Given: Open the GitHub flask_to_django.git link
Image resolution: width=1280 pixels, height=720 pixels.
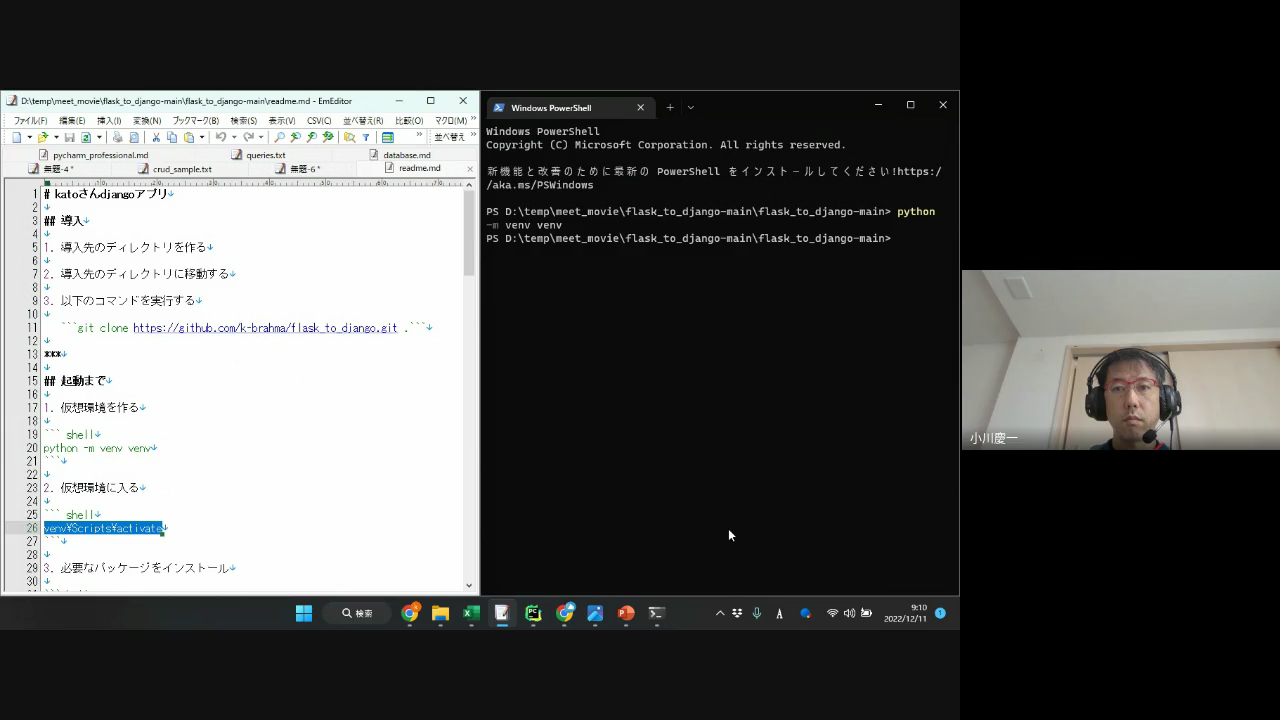Looking at the screenshot, I should tap(264, 328).
